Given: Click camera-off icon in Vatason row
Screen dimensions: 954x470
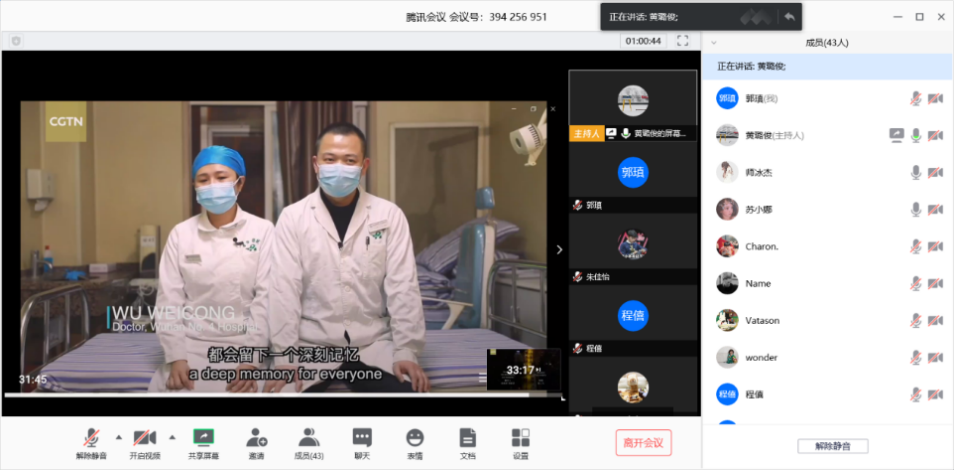Looking at the screenshot, I should [x=935, y=321].
